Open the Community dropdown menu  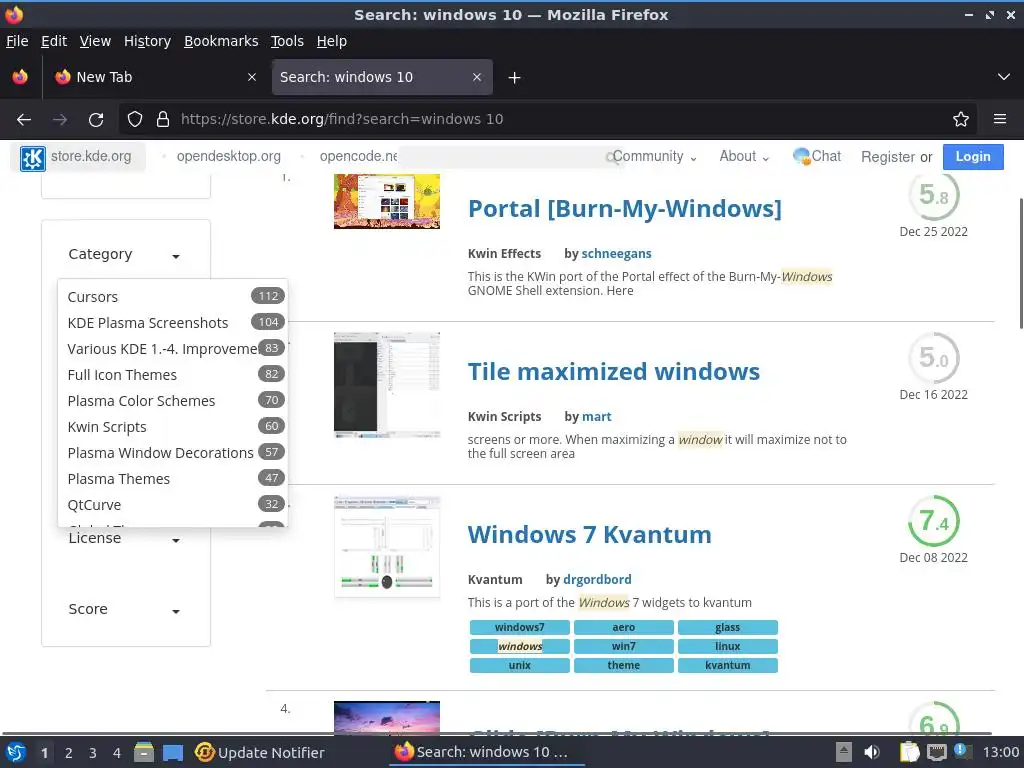[x=654, y=157]
